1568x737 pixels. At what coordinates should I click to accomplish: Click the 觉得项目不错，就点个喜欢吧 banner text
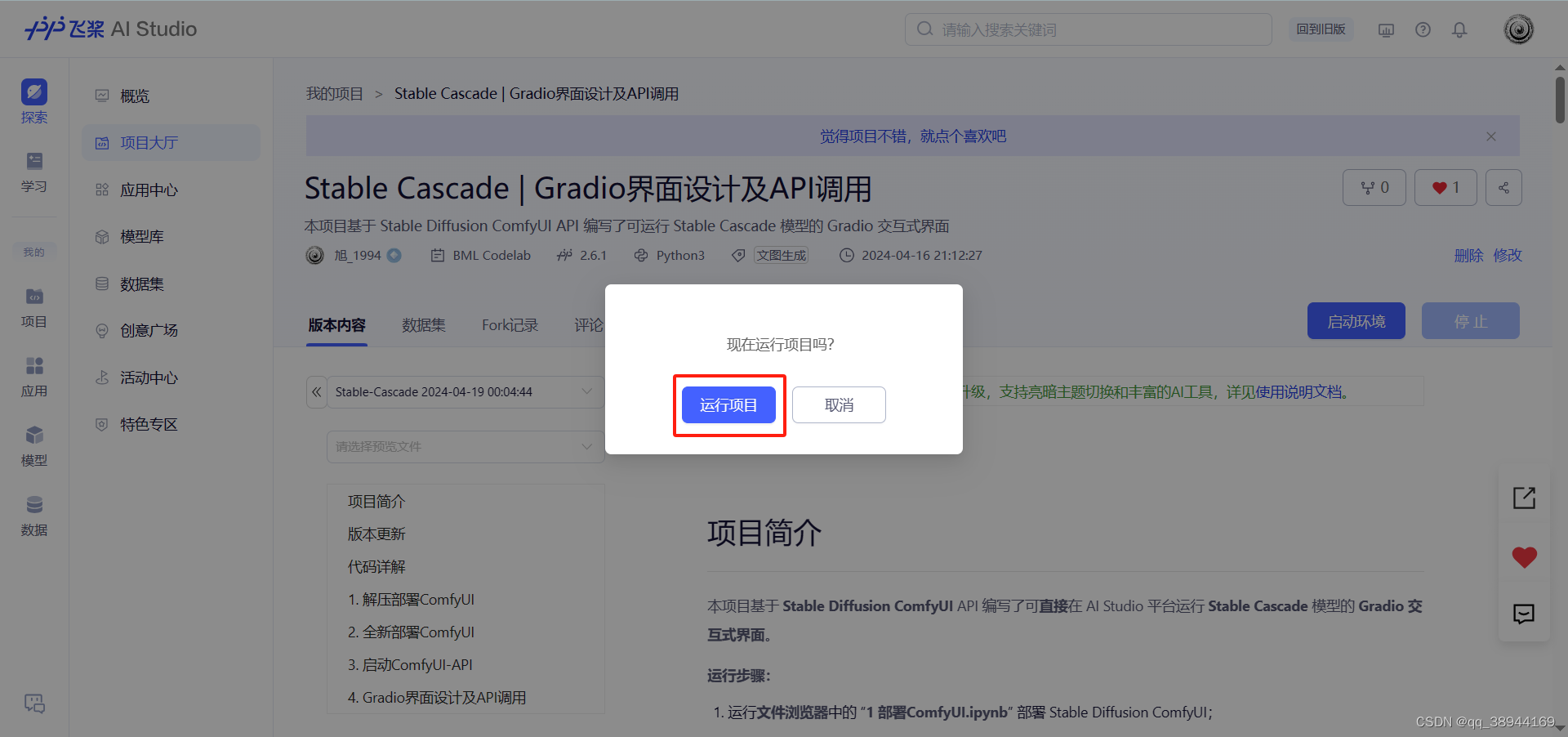(913, 136)
